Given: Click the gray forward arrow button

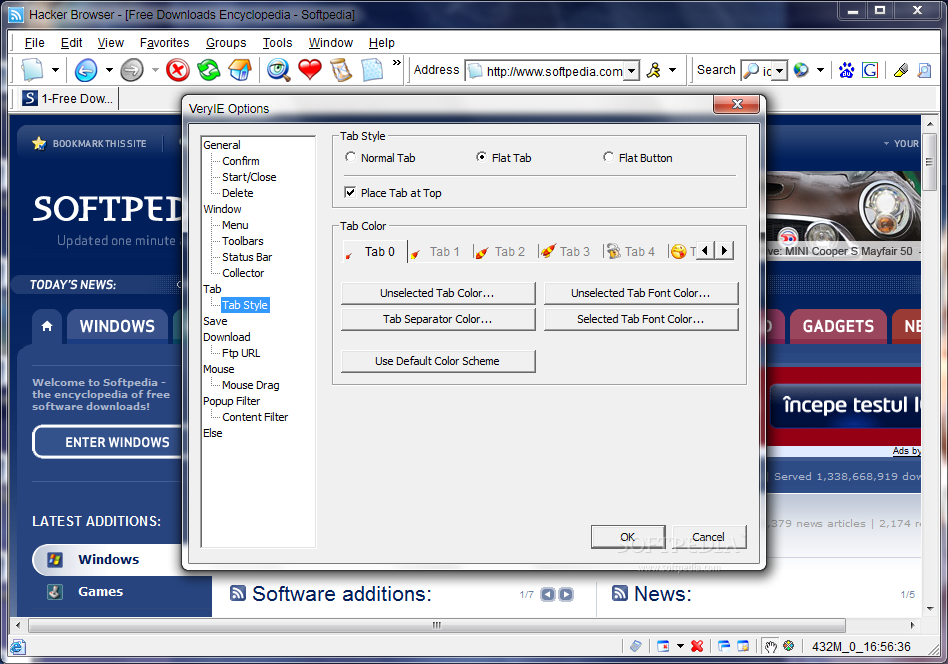Looking at the screenshot, I should pos(132,70).
